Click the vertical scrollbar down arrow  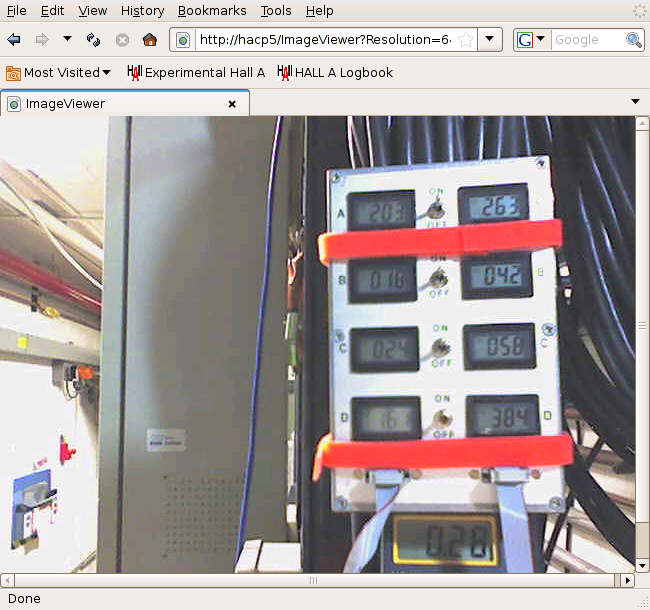coord(642,566)
